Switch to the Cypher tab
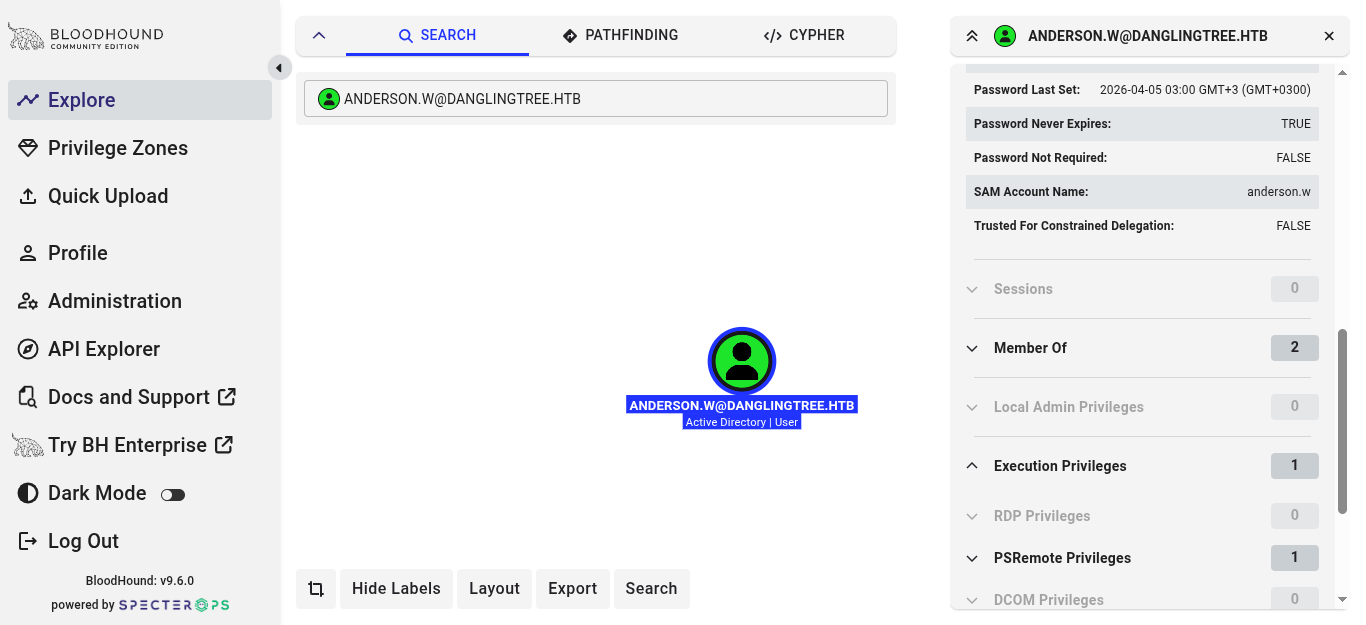 (804, 35)
